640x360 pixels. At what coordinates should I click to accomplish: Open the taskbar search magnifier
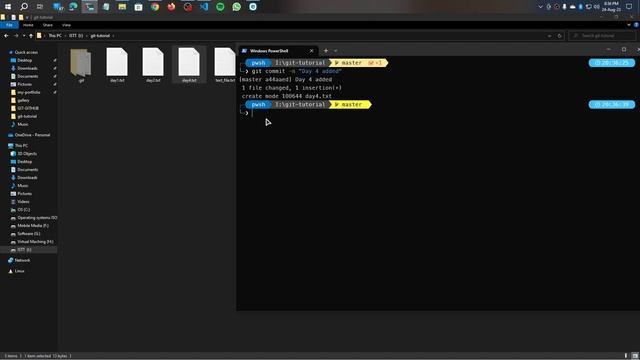click(x=24, y=7)
